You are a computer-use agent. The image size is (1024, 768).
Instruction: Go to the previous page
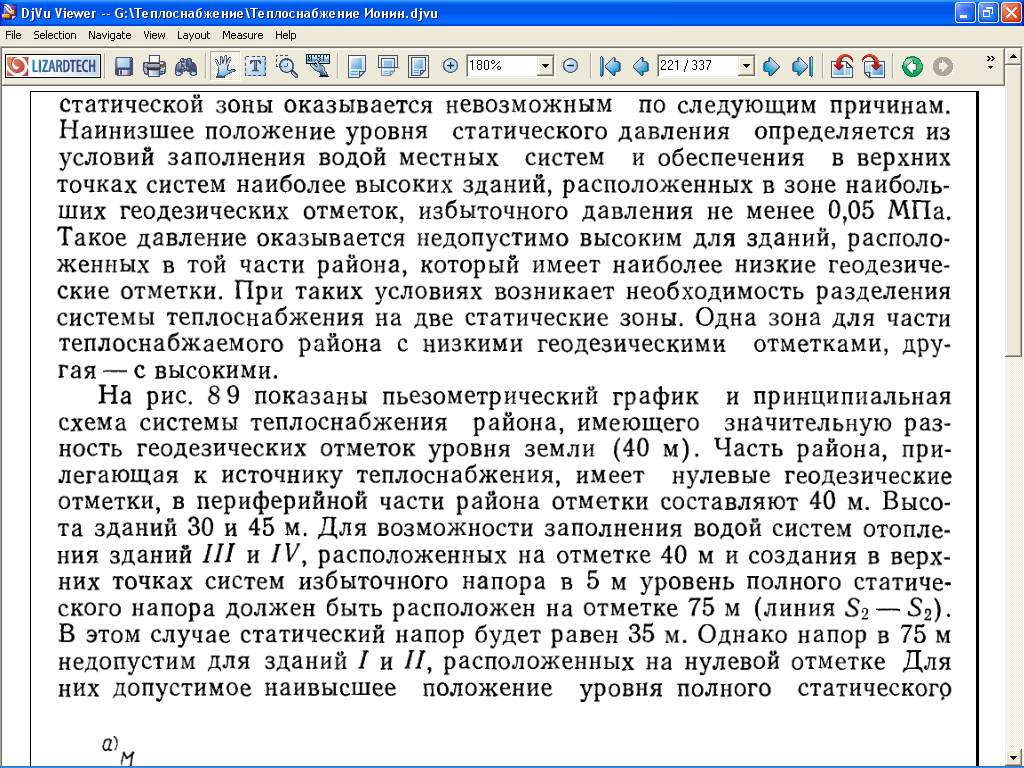click(x=641, y=66)
